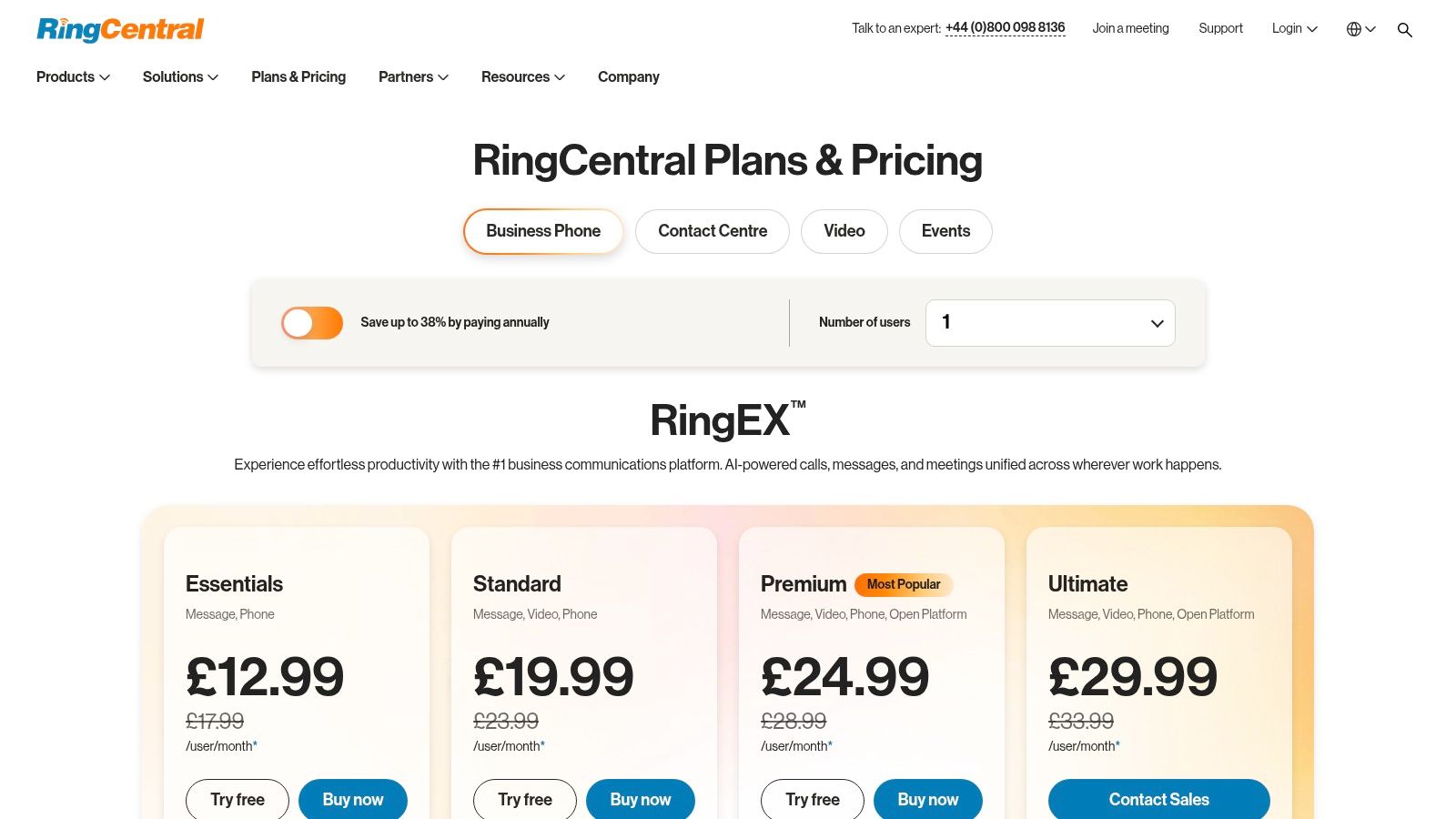
Task: Click Buy now for Essentials plan
Action: pyautogui.click(x=353, y=799)
